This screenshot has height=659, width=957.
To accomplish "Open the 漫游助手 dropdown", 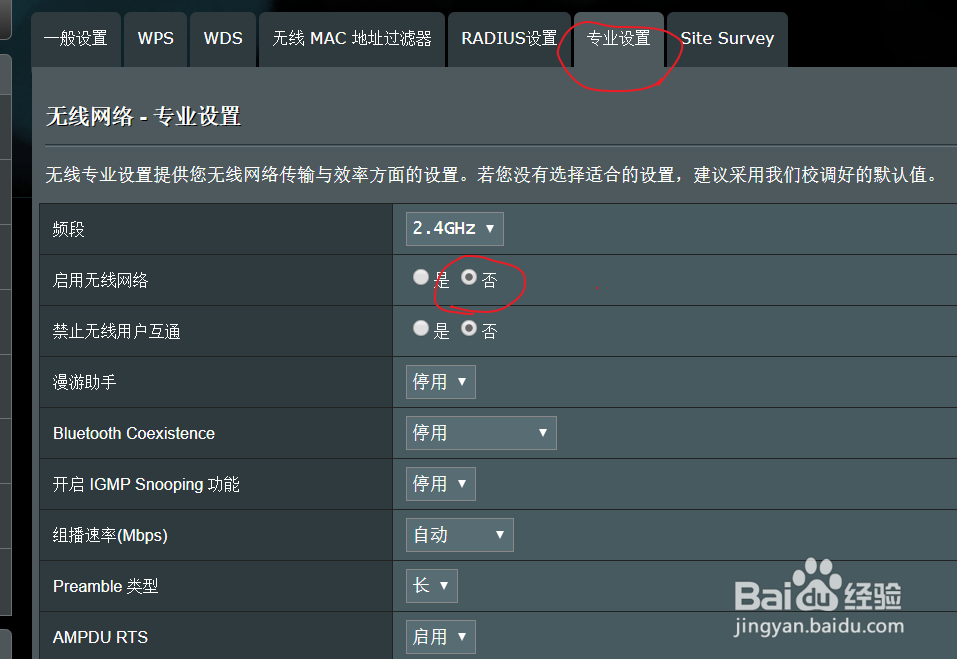I will click(440, 381).
